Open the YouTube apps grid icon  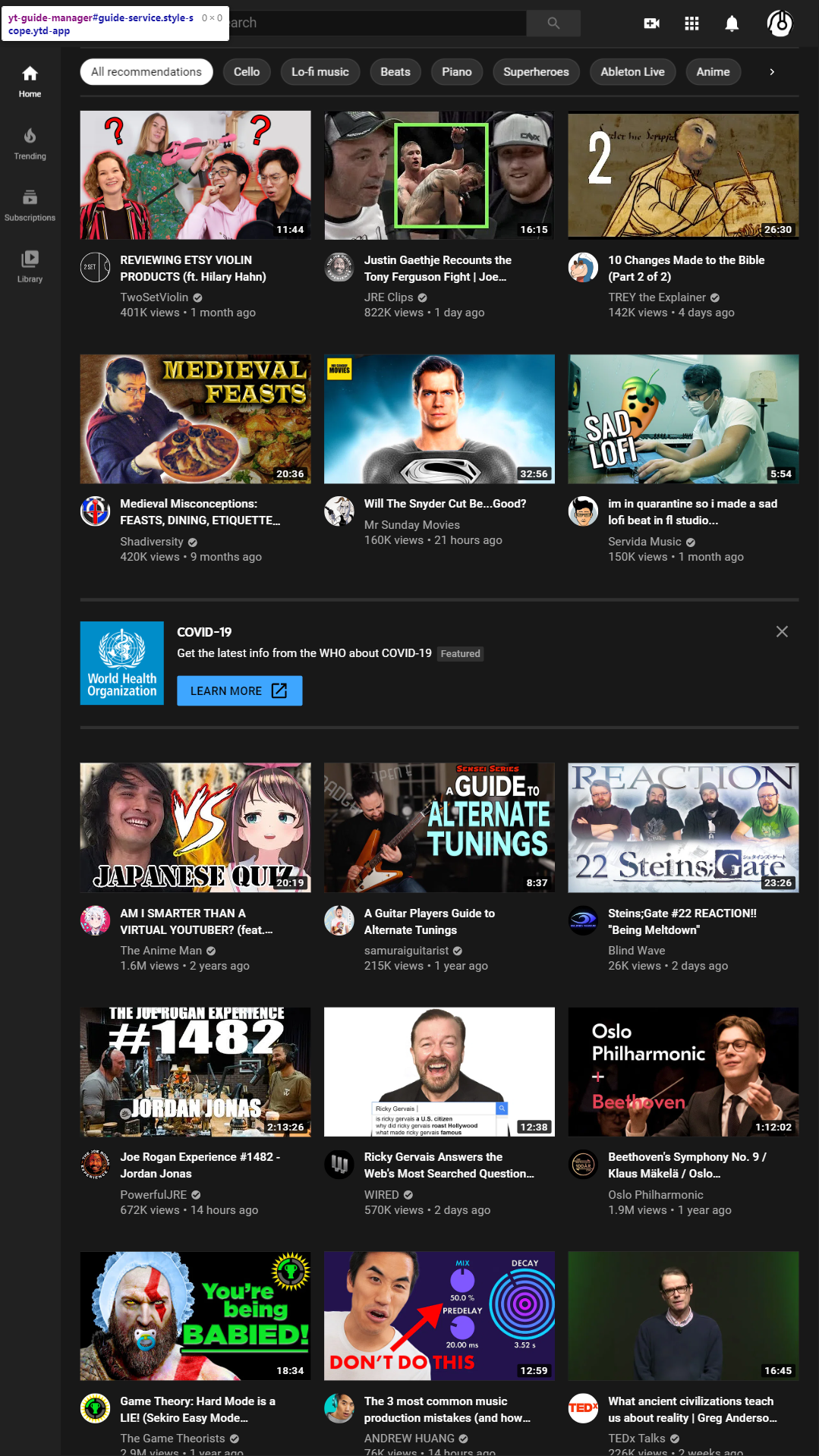pyautogui.click(x=691, y=24)
